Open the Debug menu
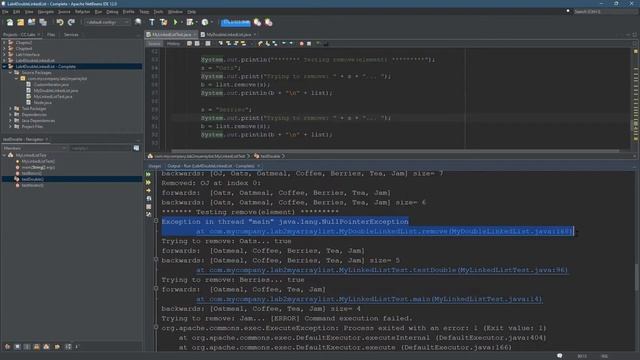 (112, 12)
